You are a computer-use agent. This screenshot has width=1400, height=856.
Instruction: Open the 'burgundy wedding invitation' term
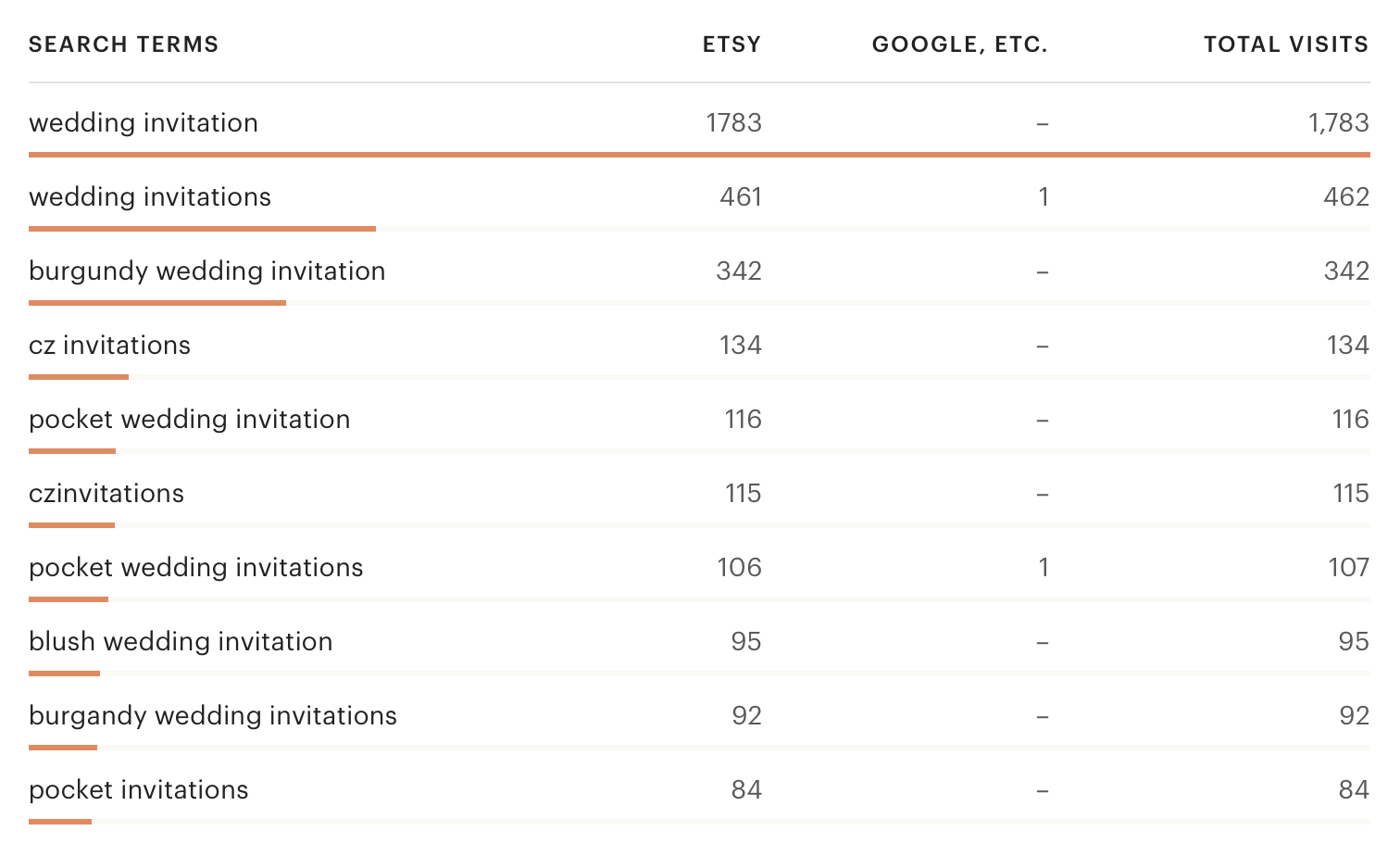tap(207, 271)
